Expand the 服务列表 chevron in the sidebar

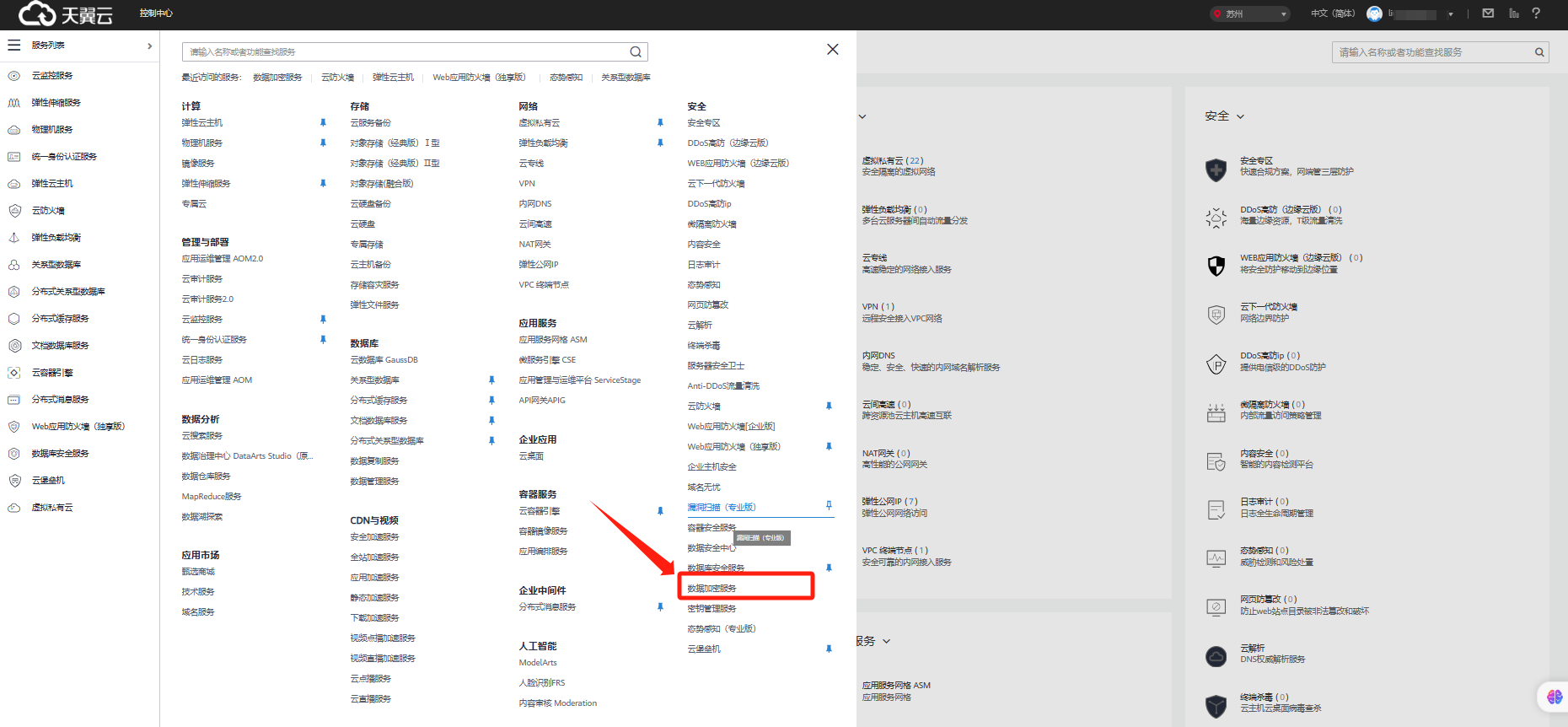click(150, 46)
